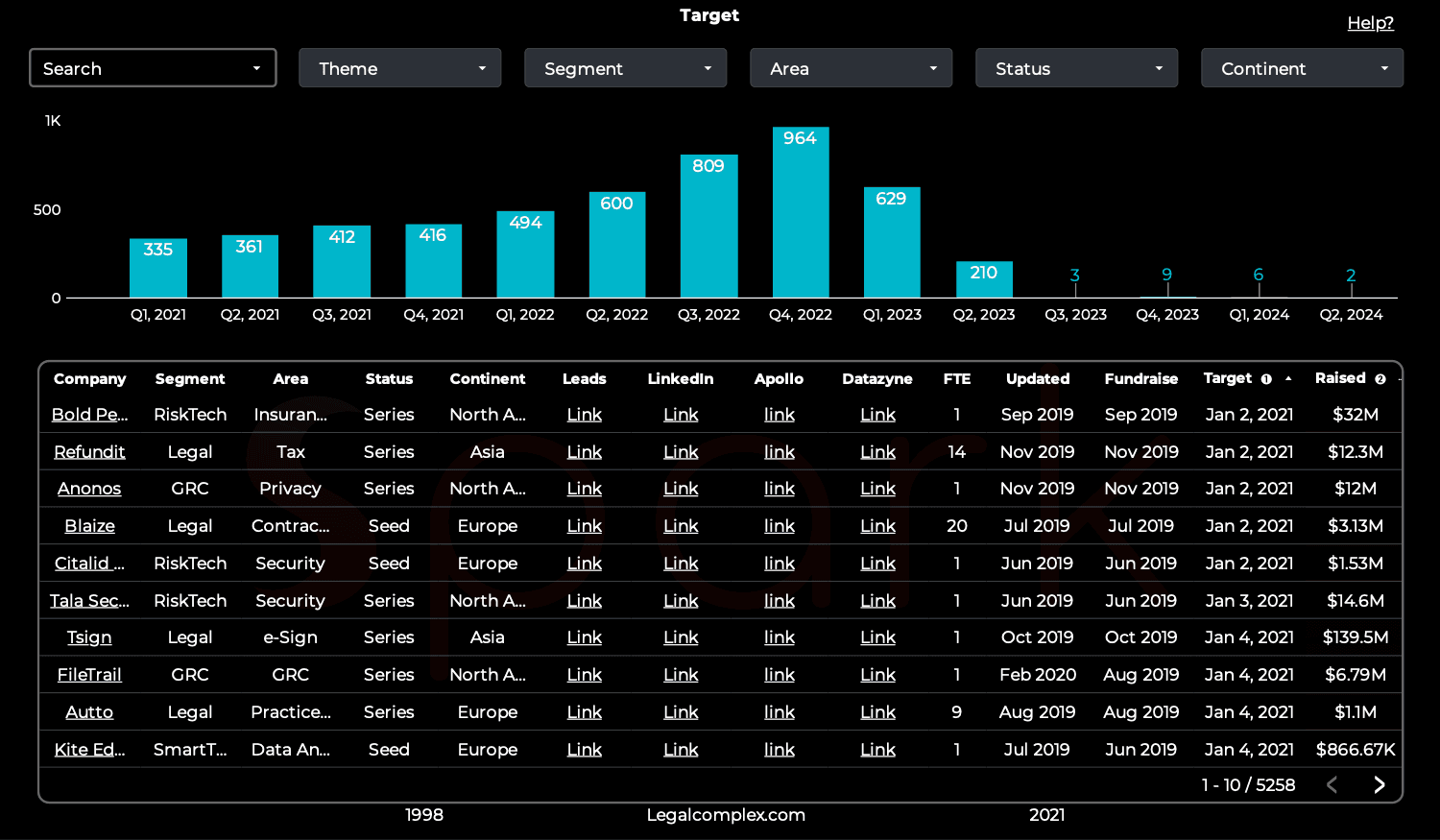This screenshot has width=1440, height=840.
Task: Click the Target column info badge
Action: [x=1266, y=379]
